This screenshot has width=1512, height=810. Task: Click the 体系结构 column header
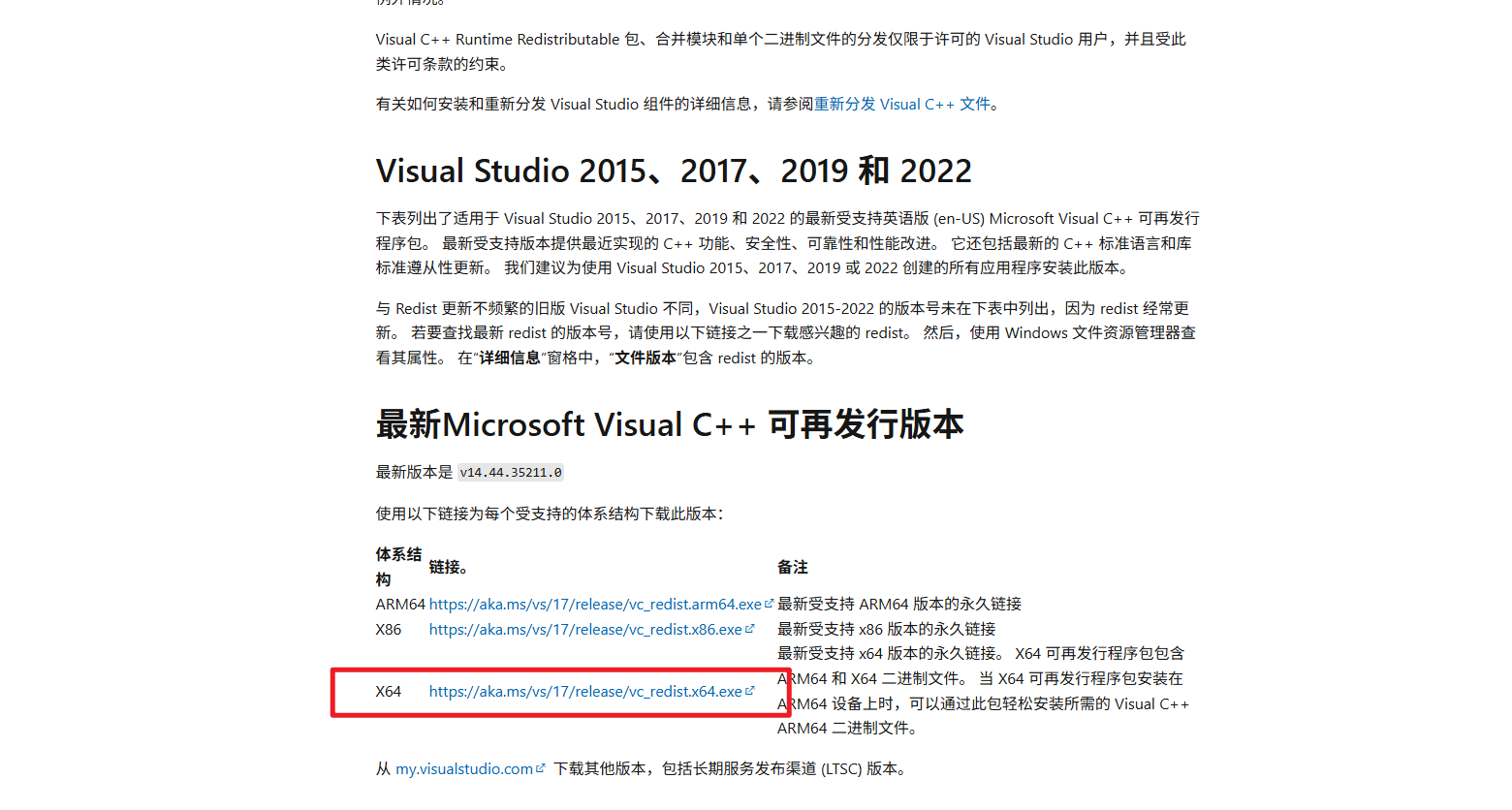(x=398, y=567)
